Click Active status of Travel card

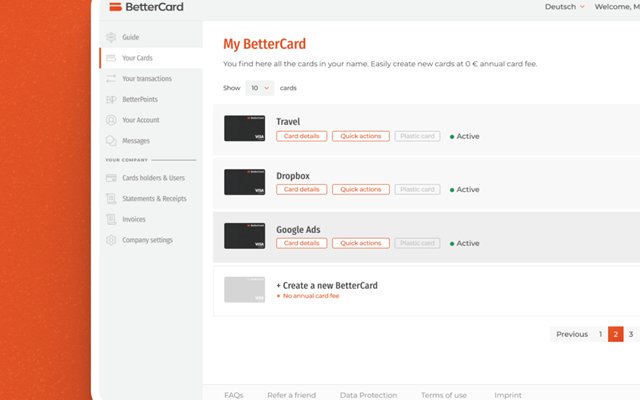[x=464, y=136]
